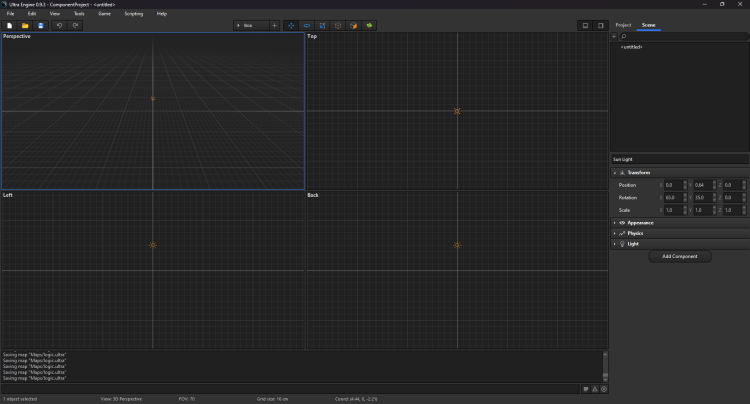Toggle the left panel layout button
This screenshot has height=404, width=750.
pos(585,25)
